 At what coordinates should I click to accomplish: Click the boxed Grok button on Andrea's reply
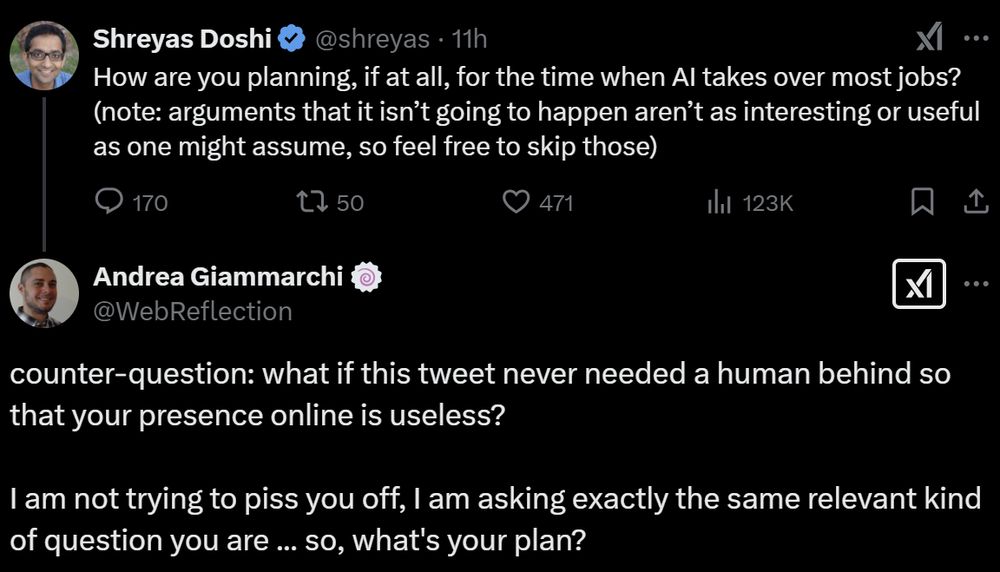pos(919,285)
